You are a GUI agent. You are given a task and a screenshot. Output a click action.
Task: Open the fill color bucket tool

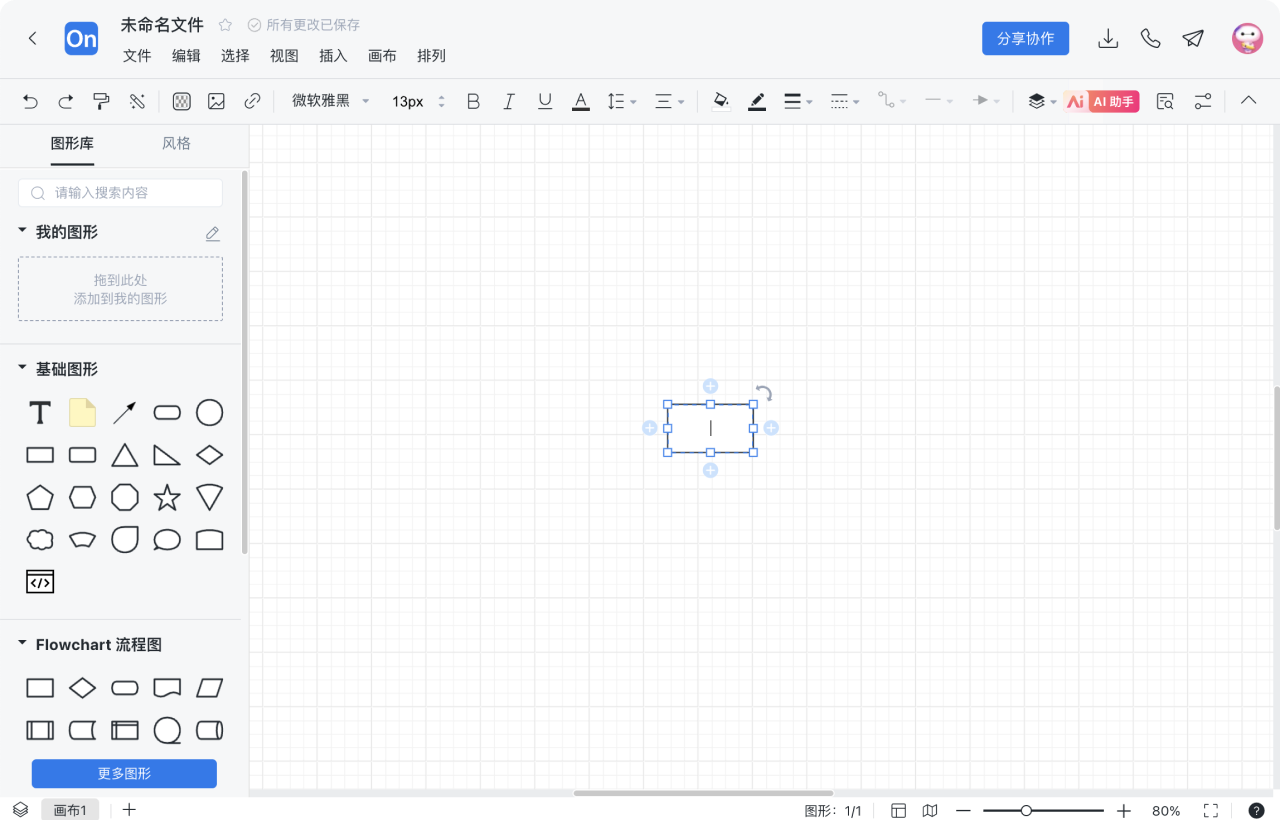[x=720, y=101]
